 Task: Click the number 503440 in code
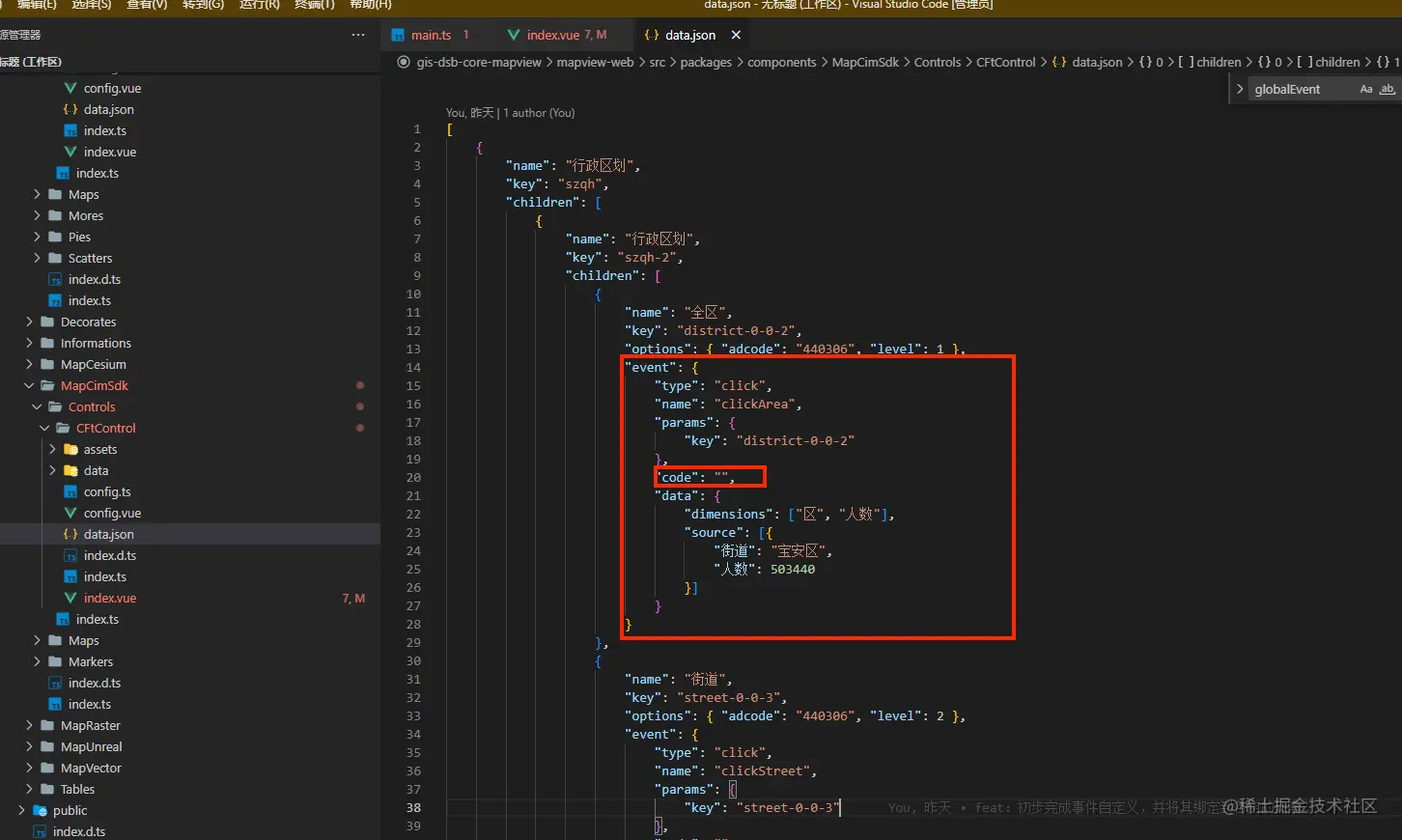[793, 569]
